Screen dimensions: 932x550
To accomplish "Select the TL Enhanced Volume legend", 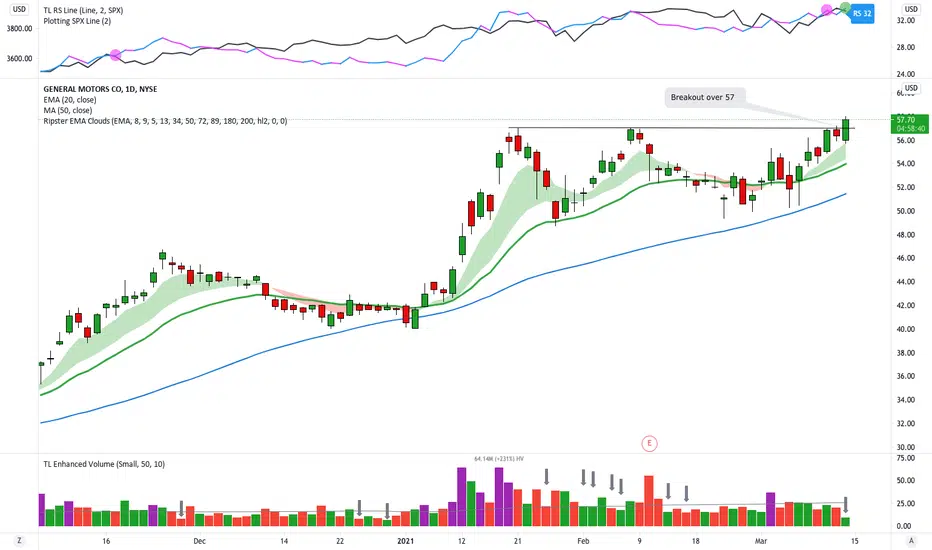I will [104, 464].
